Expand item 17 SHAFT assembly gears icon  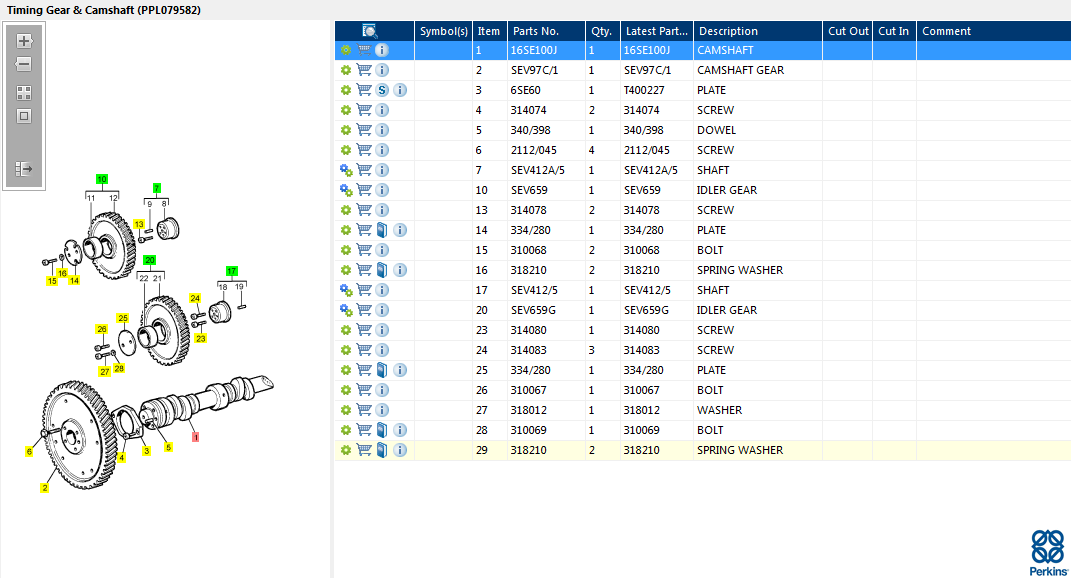tap(346, 290)
